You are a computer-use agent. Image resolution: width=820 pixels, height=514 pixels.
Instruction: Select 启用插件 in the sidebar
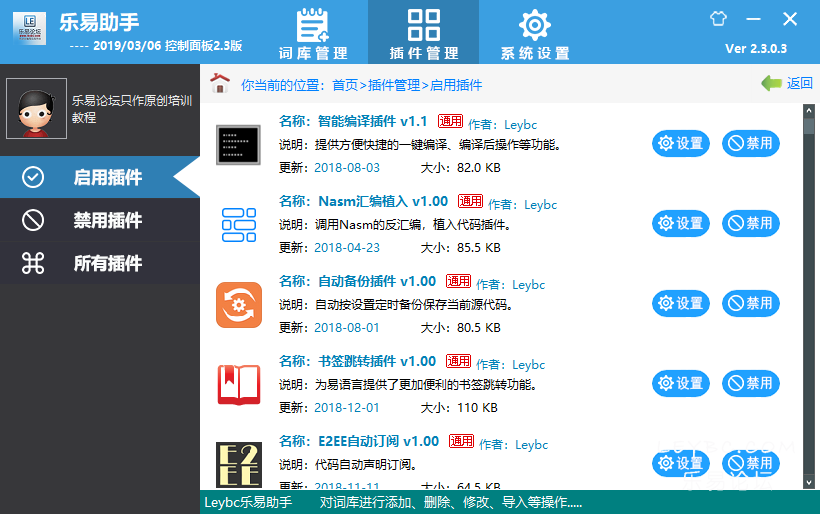[x=107, y=178]
